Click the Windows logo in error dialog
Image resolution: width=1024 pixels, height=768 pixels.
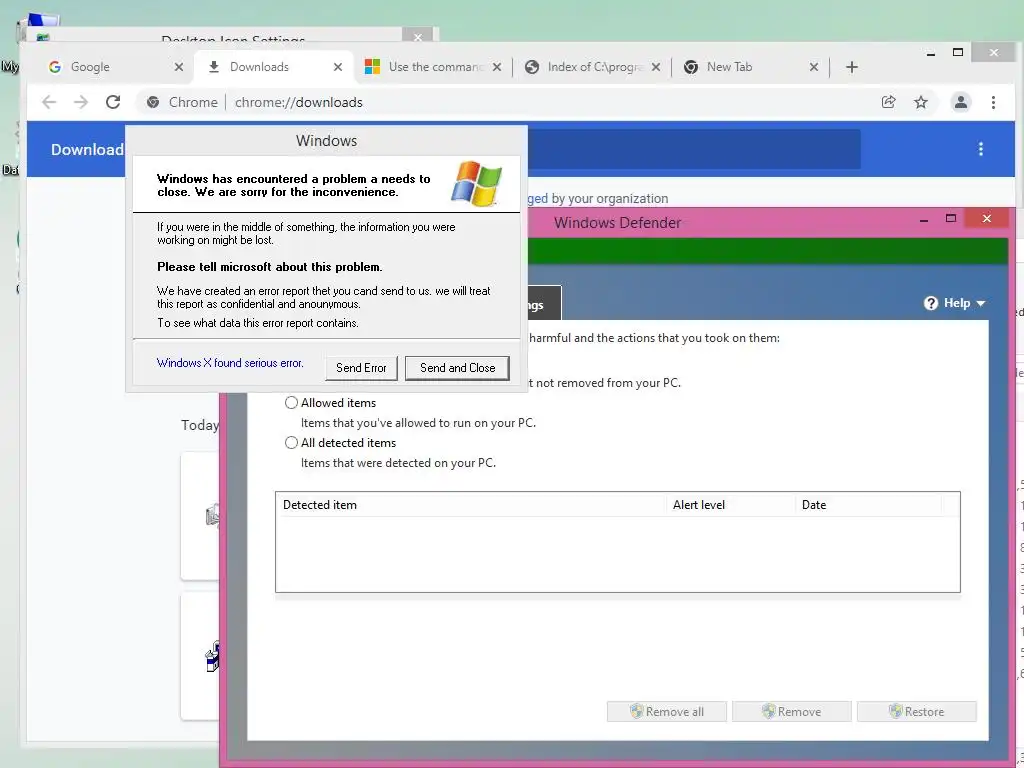coord(477,184)
